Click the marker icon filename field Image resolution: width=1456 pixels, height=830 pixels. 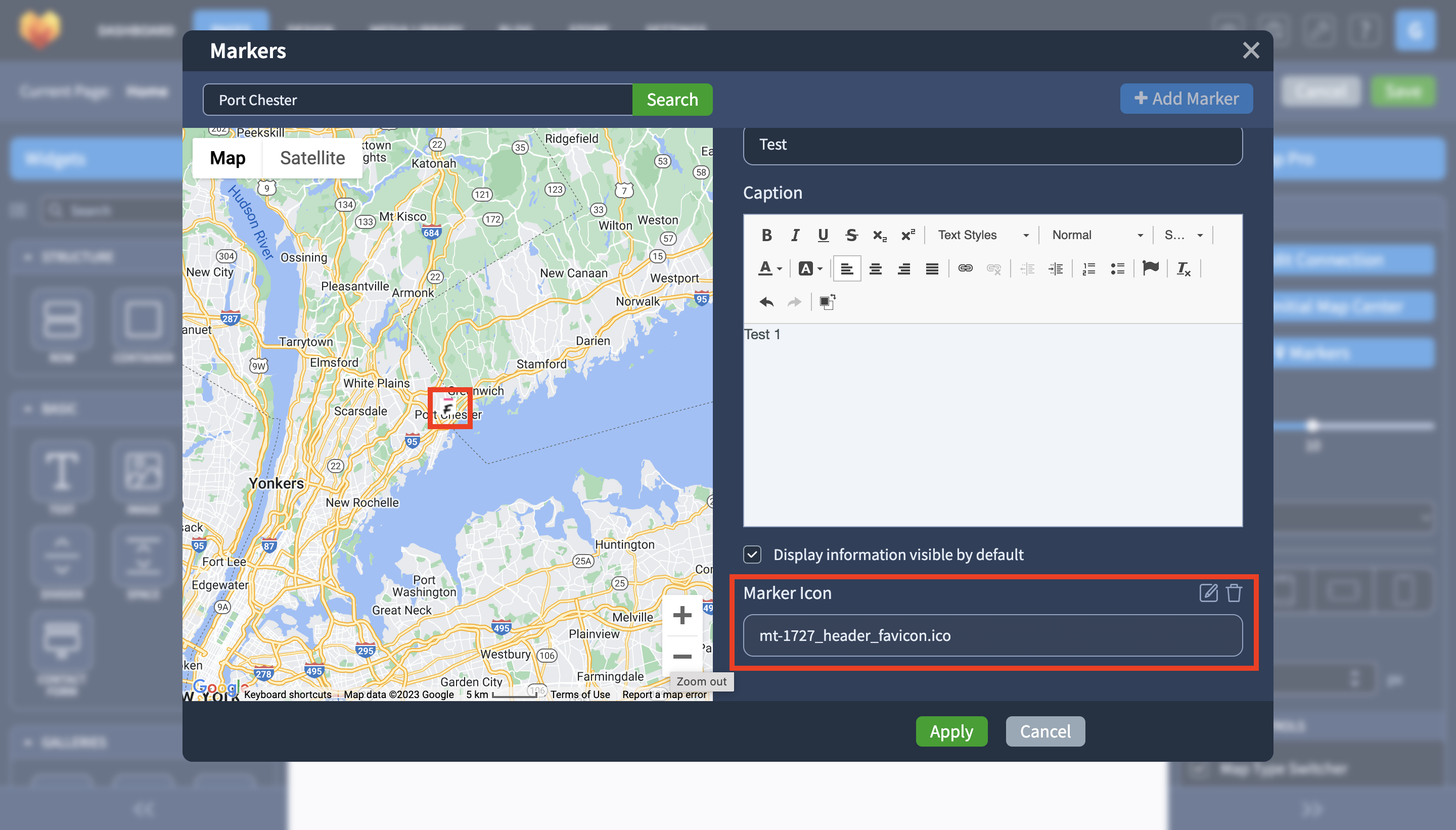point(992,635)
